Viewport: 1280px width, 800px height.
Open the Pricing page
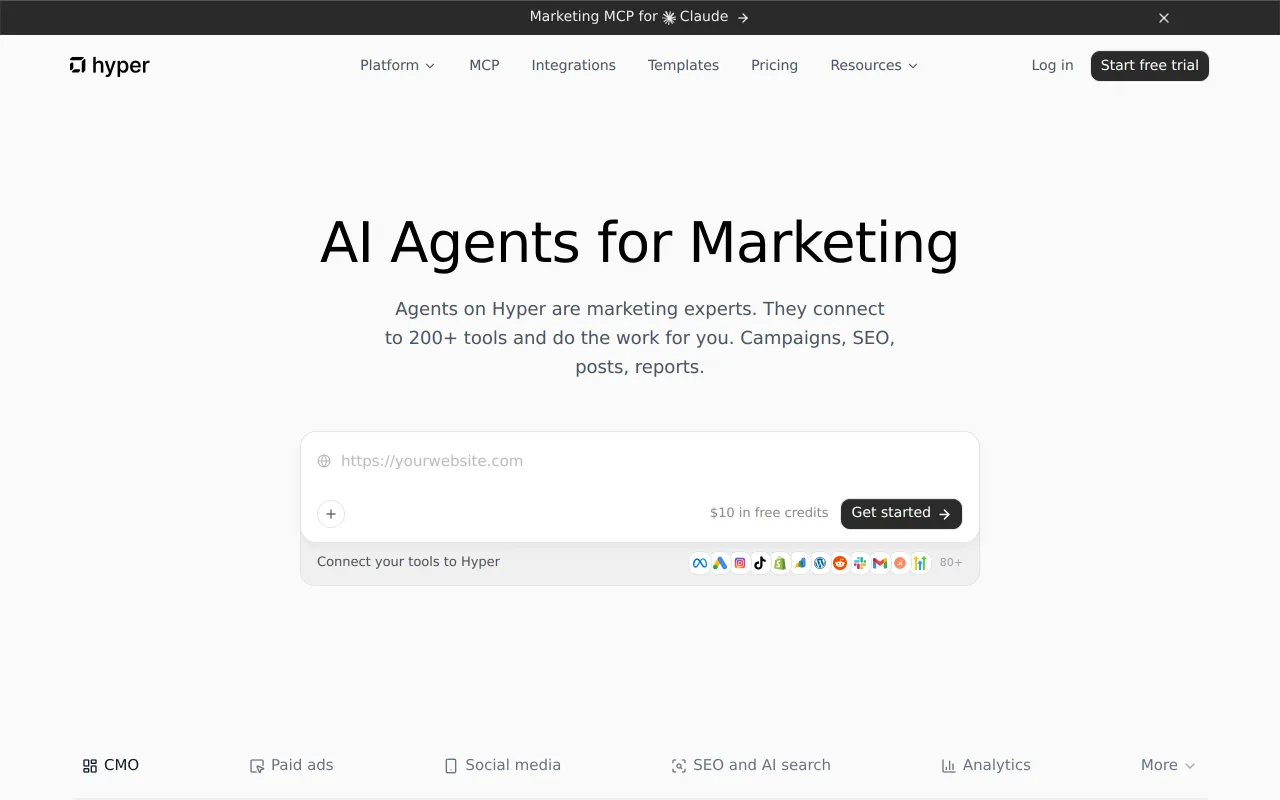coord(774,65)
